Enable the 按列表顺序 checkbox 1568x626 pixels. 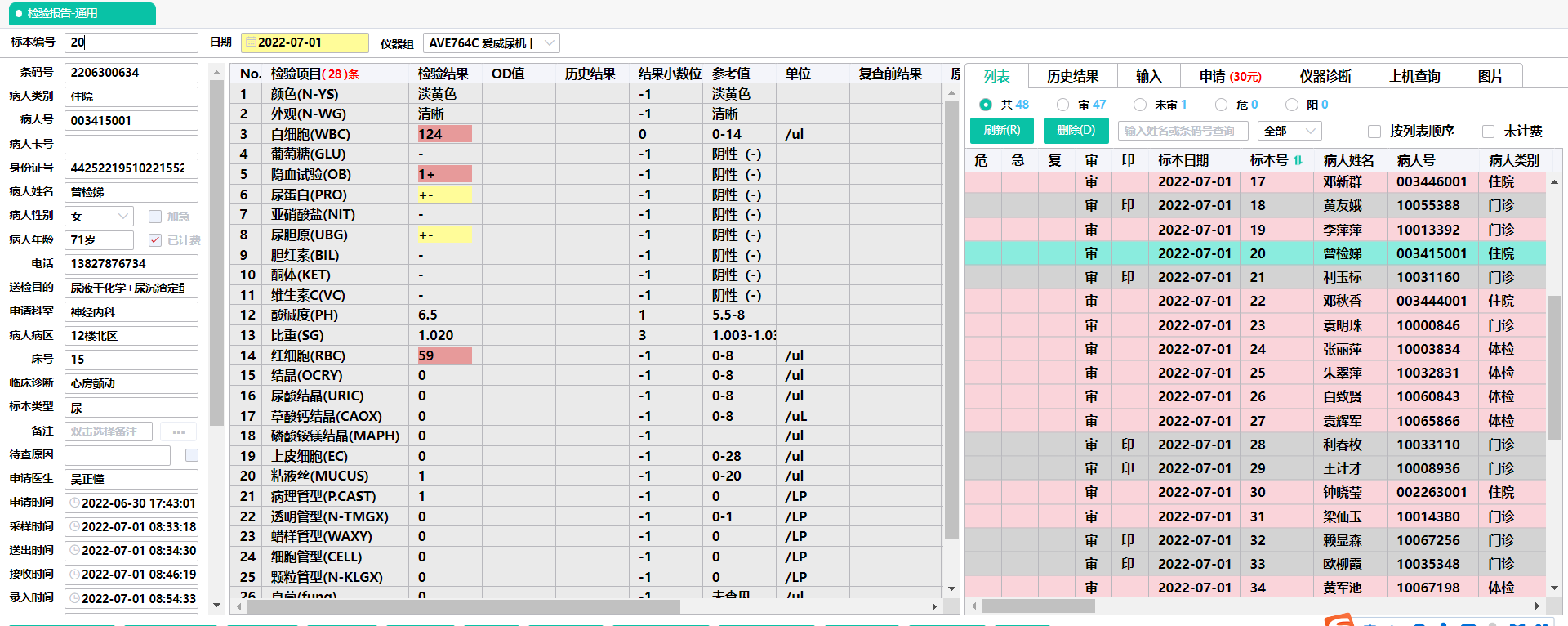(1374, 132)
